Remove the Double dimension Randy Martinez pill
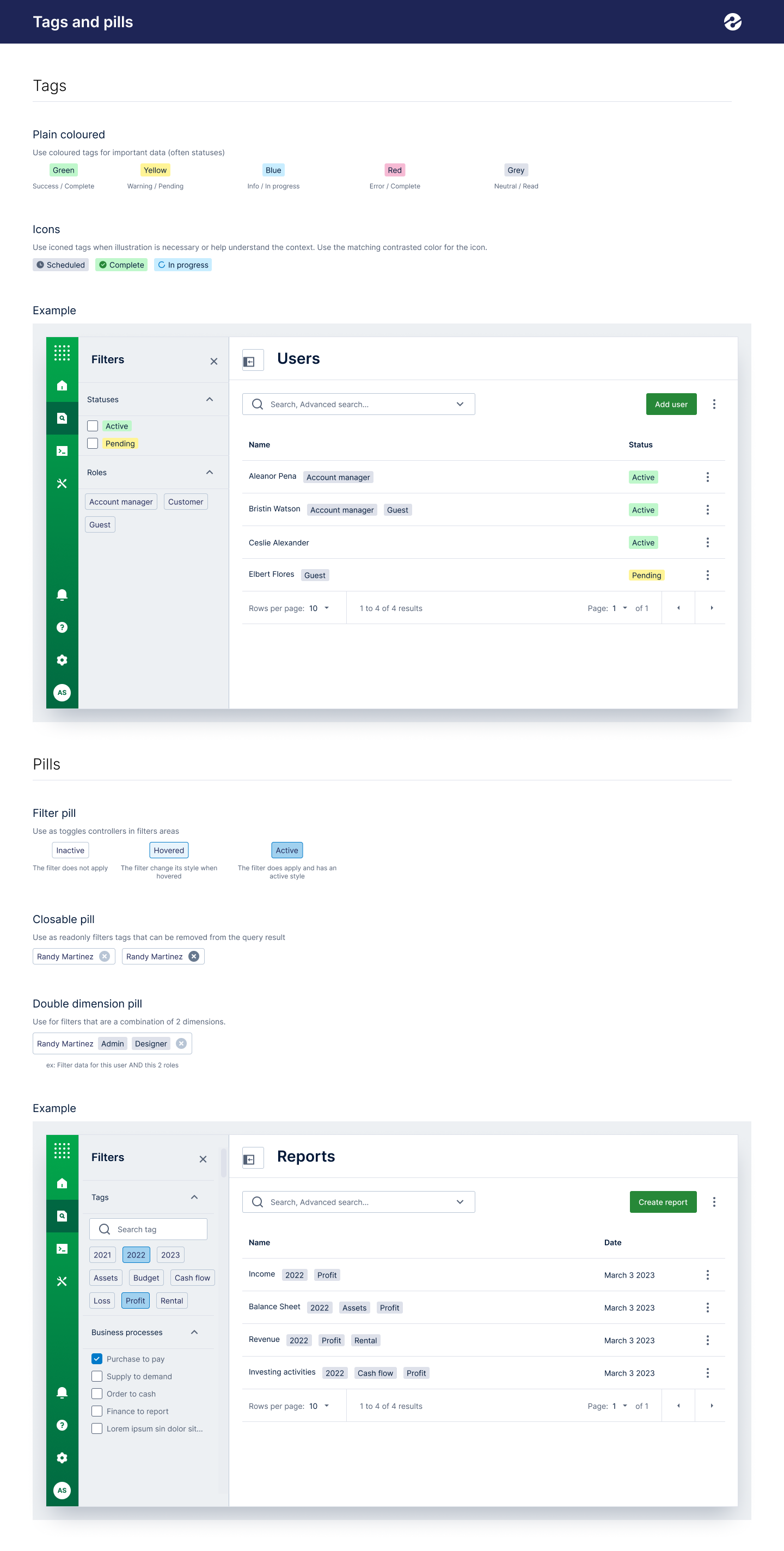Image resolution: width=784 pixels, height=1551 pixels. coord(181,1043)
